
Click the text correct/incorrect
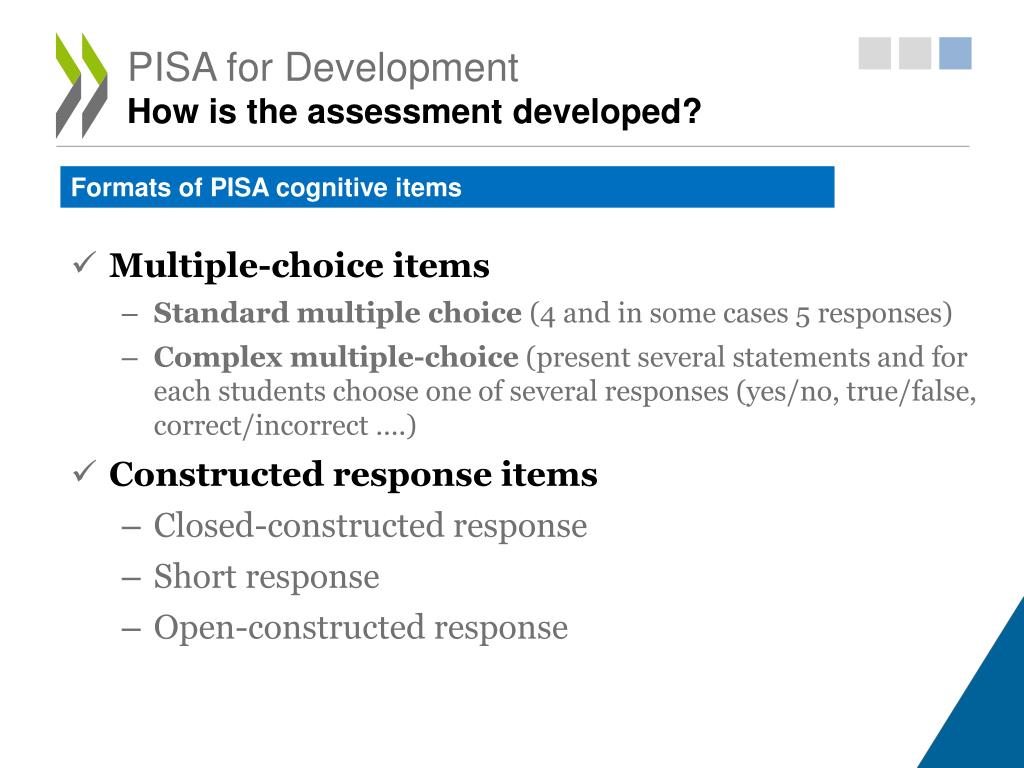261,426
